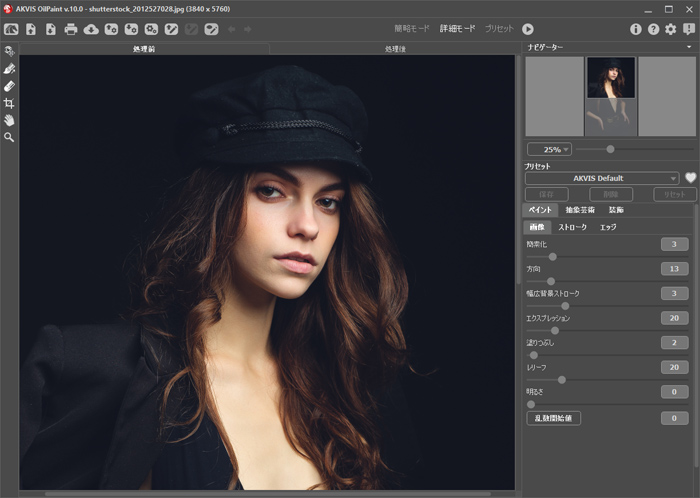
Task: Click the cloud download icon in toolbar
Action: (x=91, y=29)
